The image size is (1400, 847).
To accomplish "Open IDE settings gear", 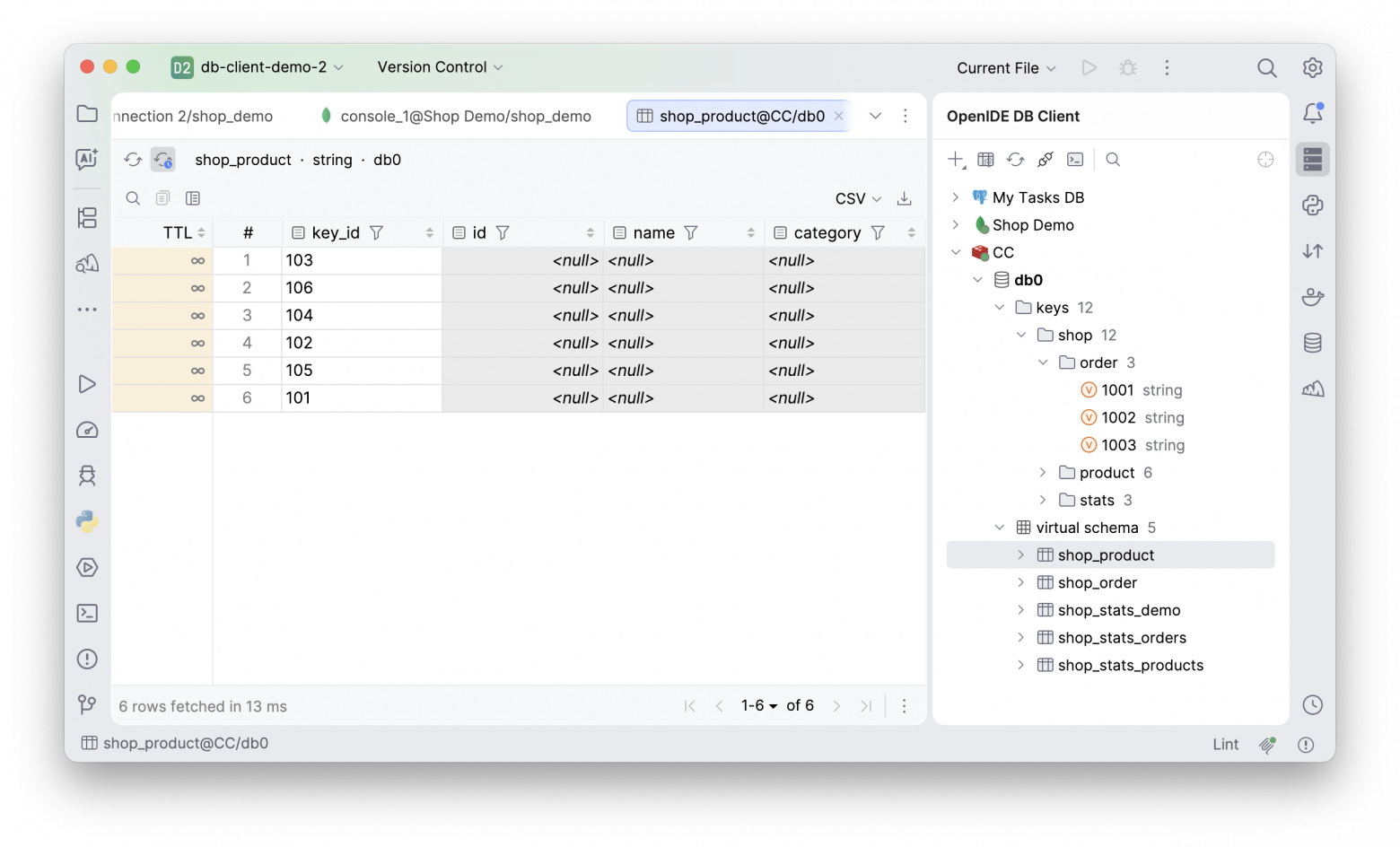I will point(1313,67).
